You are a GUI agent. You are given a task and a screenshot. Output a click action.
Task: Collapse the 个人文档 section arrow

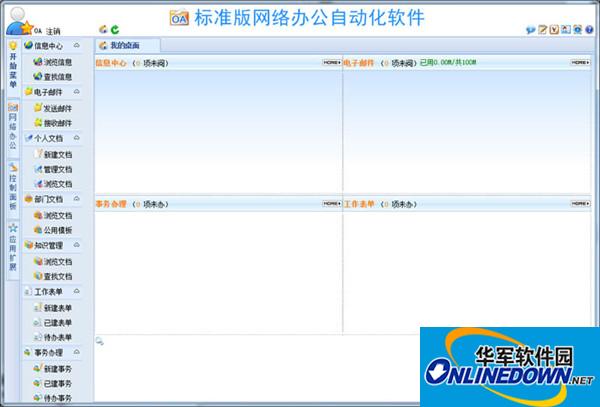(77, 138)
